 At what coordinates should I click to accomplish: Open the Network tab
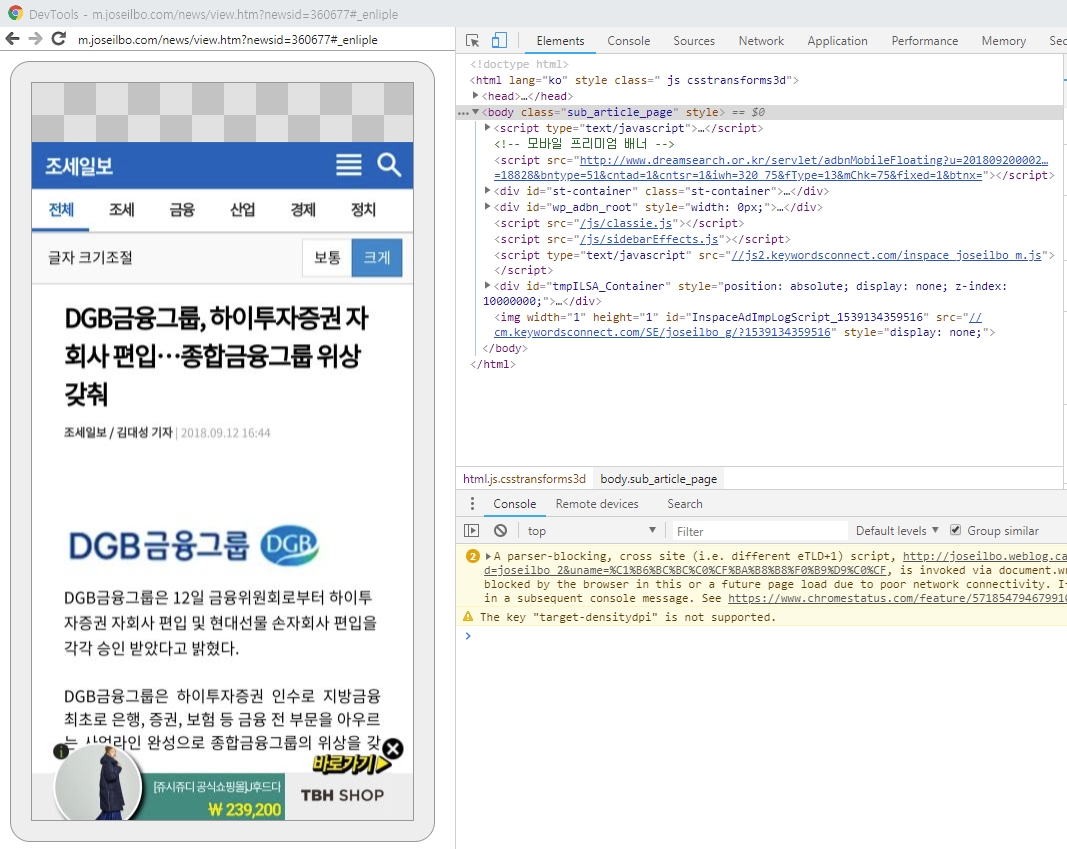[761, 41]
